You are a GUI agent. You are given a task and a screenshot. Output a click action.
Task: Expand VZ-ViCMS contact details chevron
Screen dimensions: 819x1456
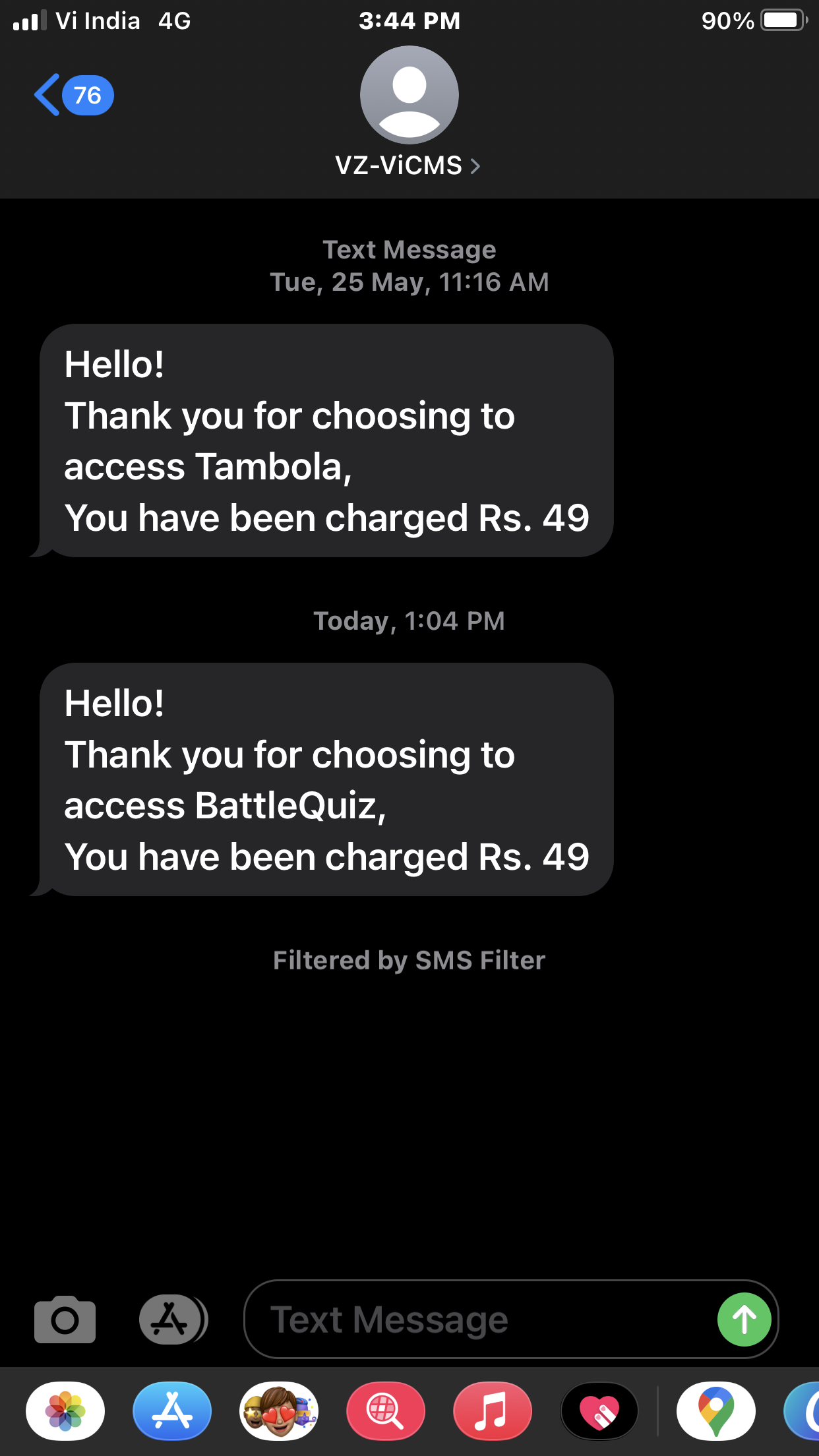(x=475, y=166)
